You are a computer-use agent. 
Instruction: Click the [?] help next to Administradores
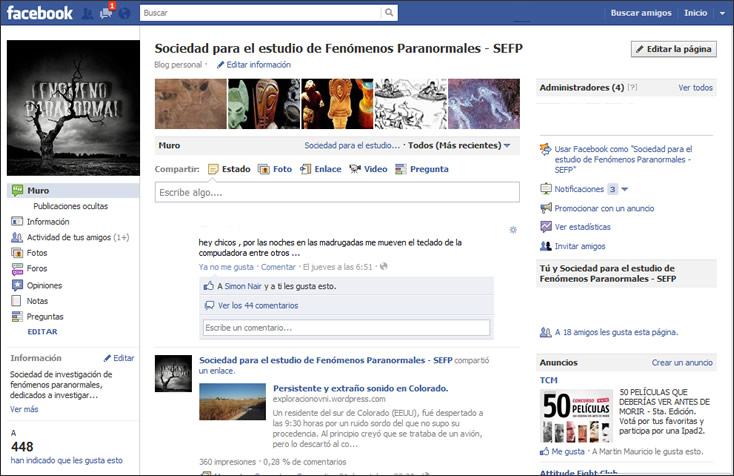[632, 87]
